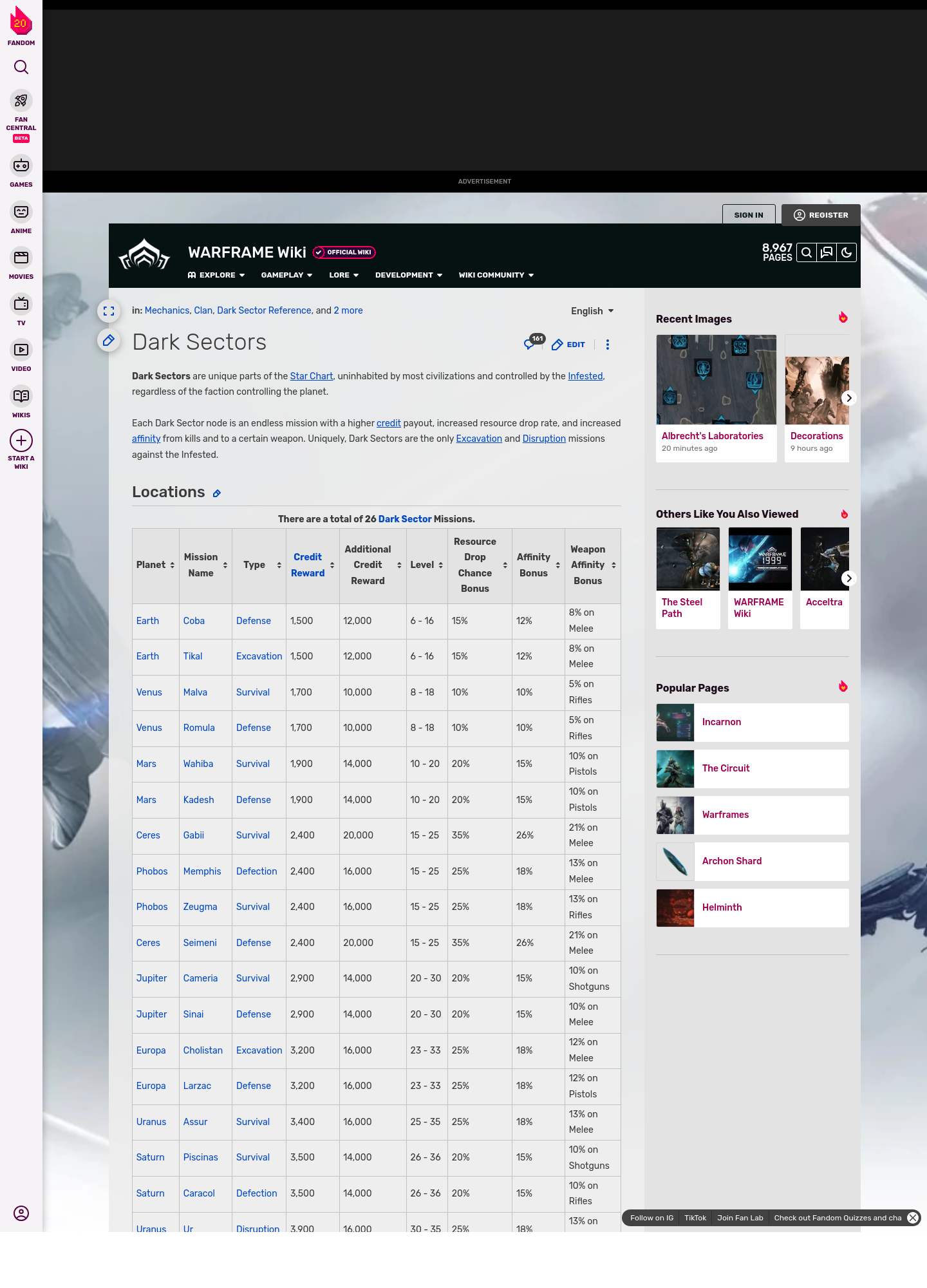Expand the English language dropdown
The image size is (927, 1288).
[592, 311]
